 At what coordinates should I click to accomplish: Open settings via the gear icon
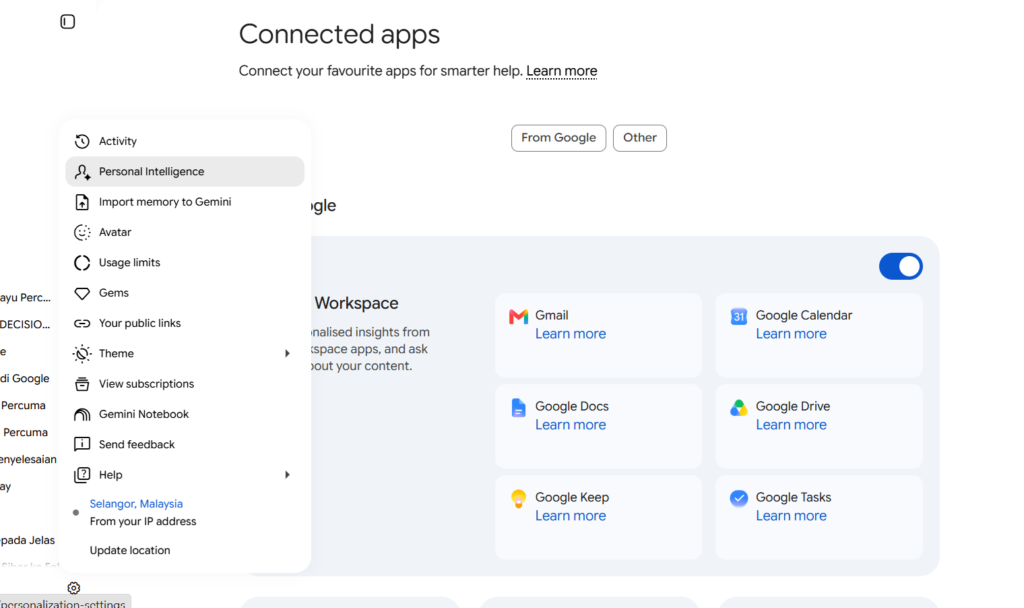[x=74, y=588]
